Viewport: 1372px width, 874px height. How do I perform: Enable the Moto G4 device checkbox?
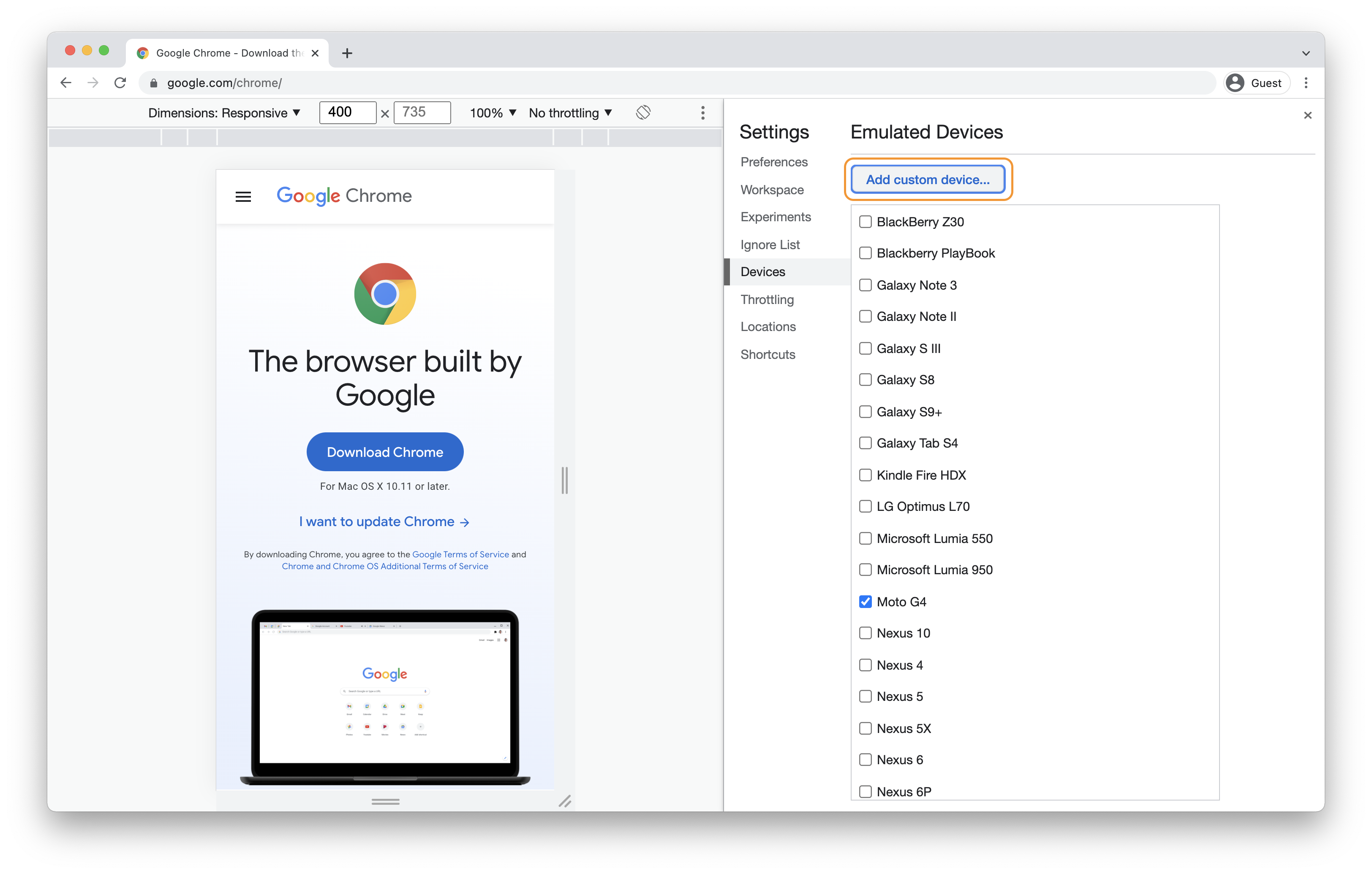pyautogui.click(x=864, y=601)
